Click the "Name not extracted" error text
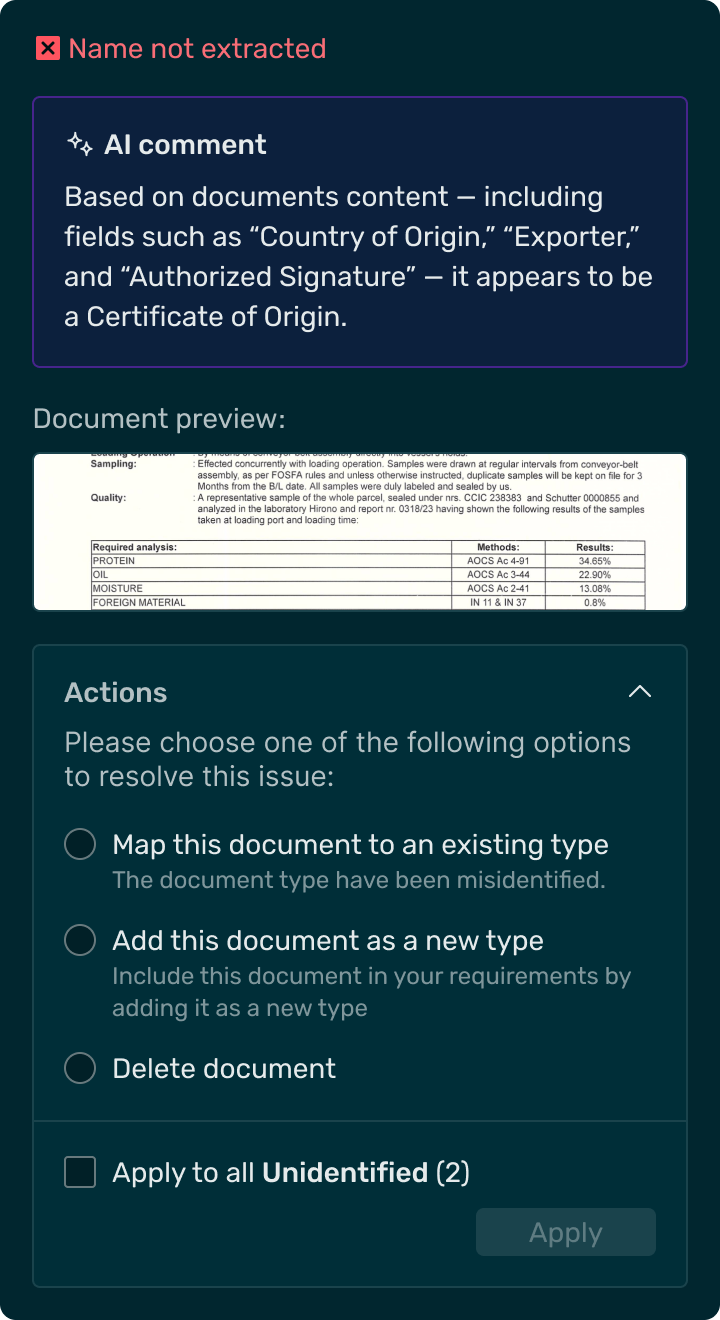Viewport: 720px width, 1320px height. [x=197, y=48]
